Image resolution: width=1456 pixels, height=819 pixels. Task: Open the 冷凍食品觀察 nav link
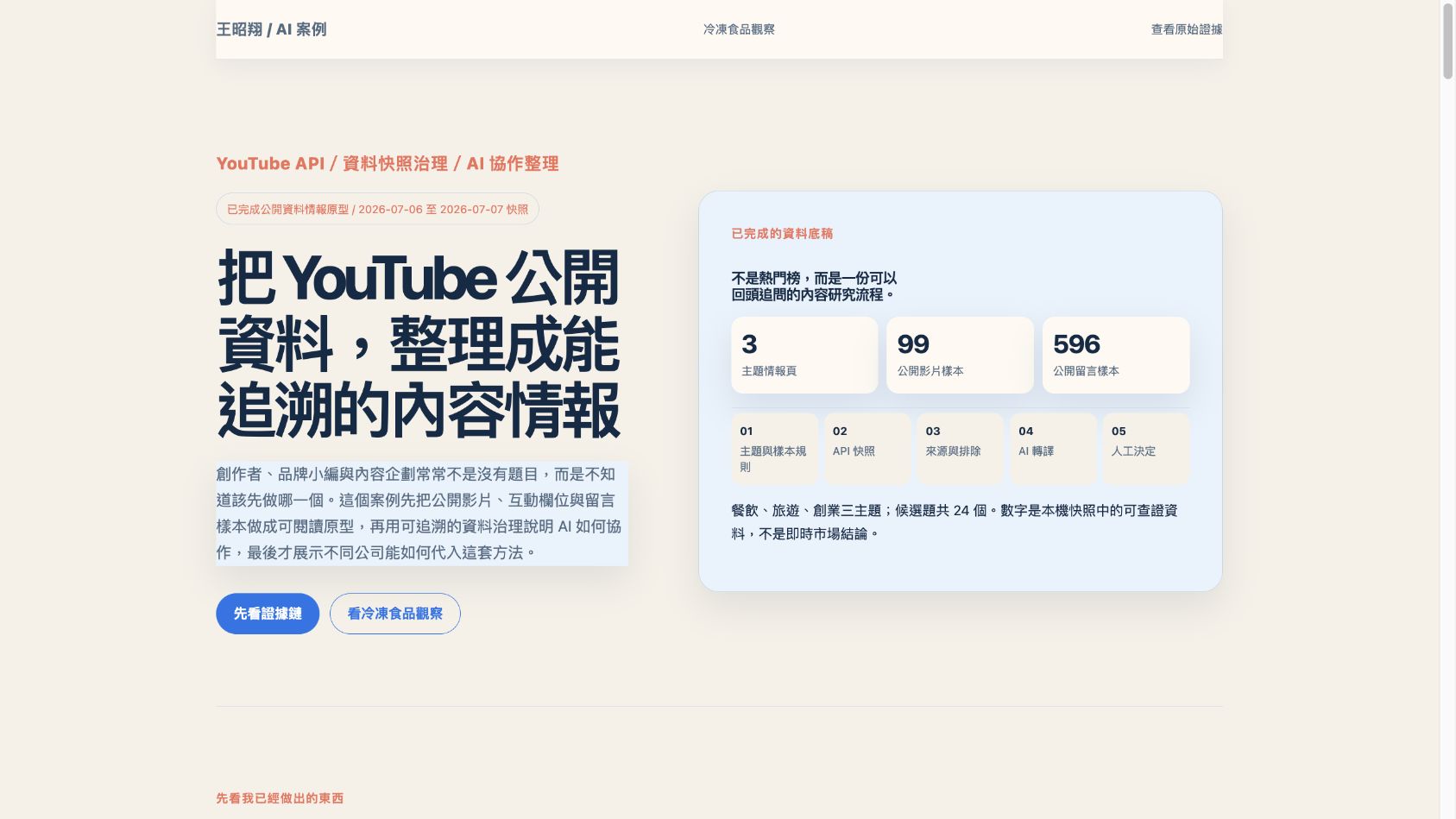pyautogui.click(x=739, y=29)
